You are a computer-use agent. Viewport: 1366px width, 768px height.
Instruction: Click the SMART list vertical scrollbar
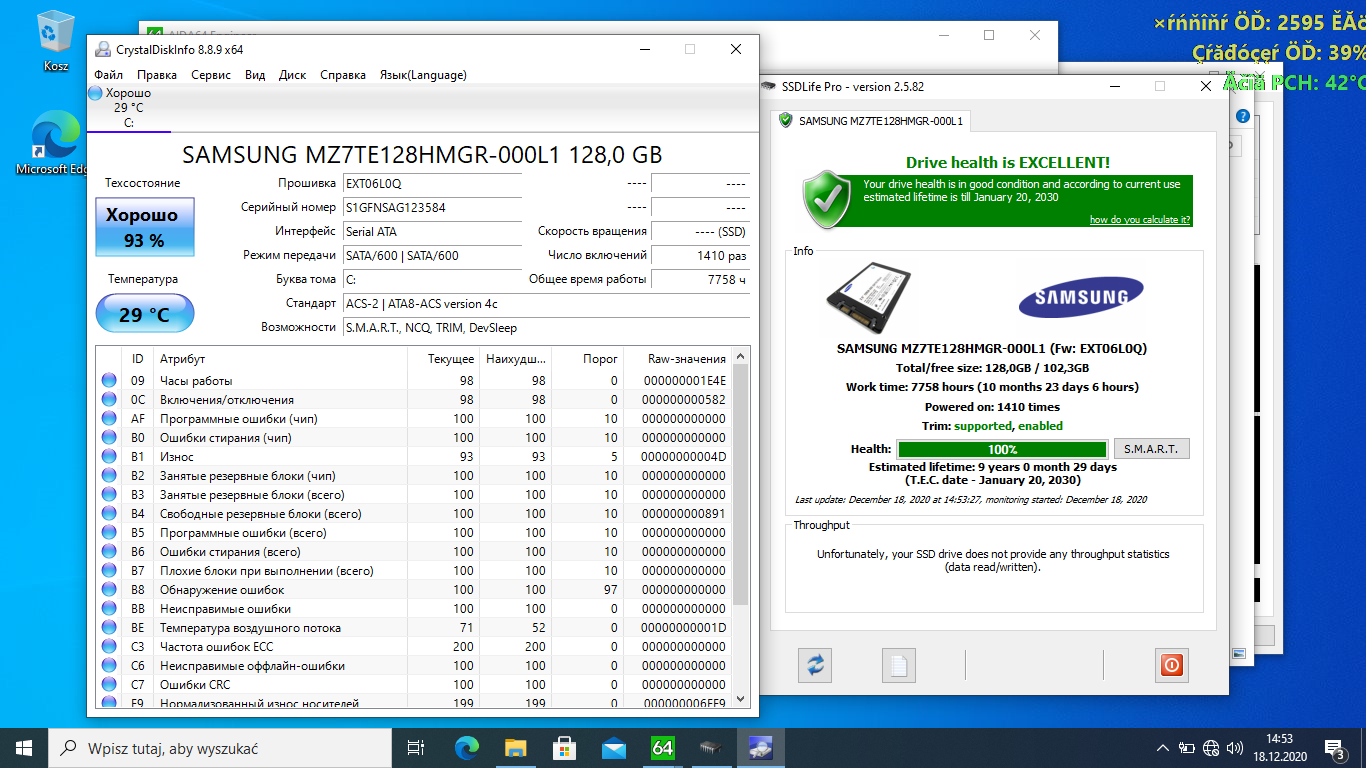741,485
